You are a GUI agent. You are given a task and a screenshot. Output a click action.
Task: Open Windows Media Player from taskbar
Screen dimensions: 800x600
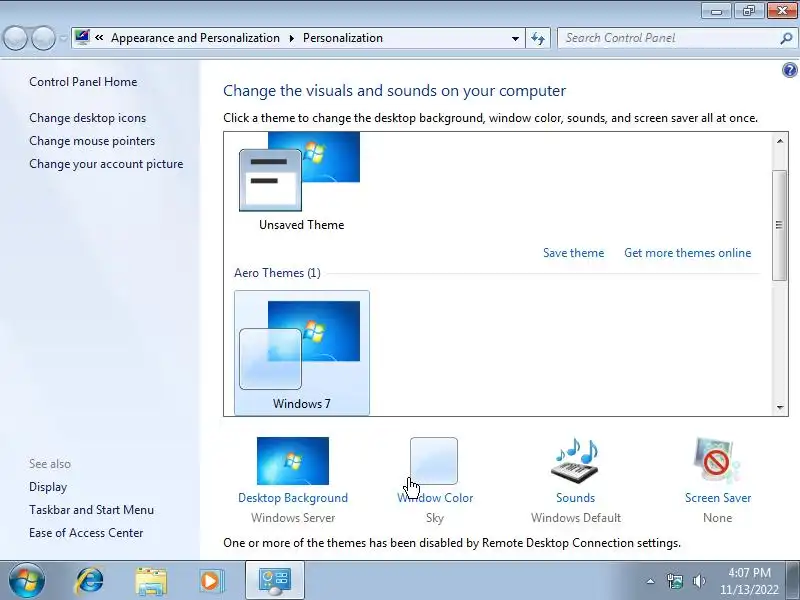coord(210,581)
